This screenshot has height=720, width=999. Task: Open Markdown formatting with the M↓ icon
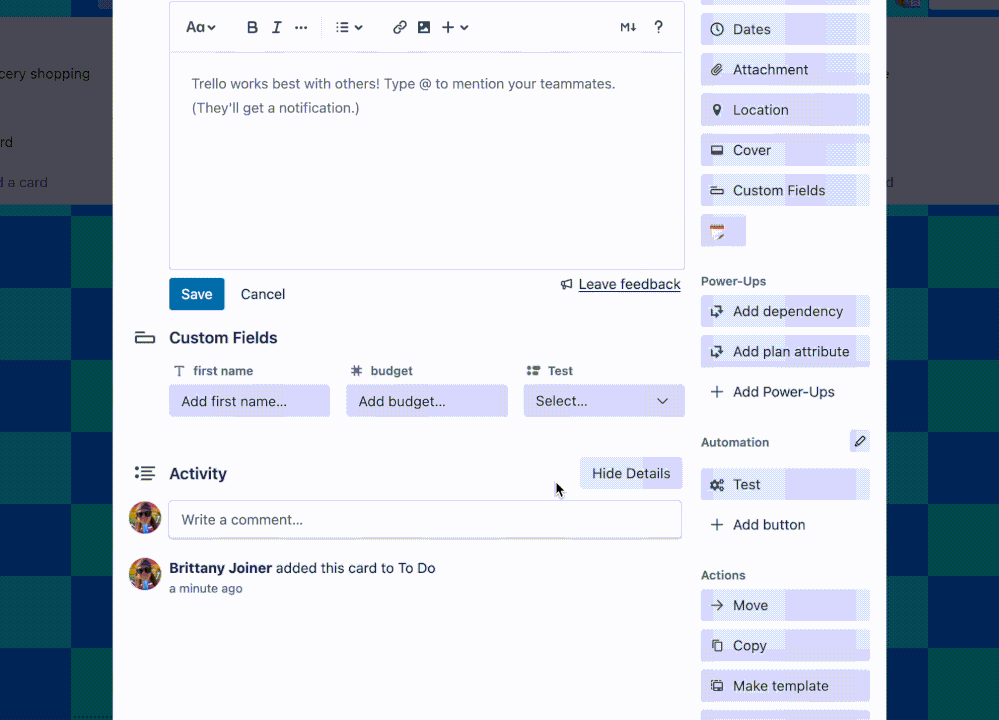point(628,27)
